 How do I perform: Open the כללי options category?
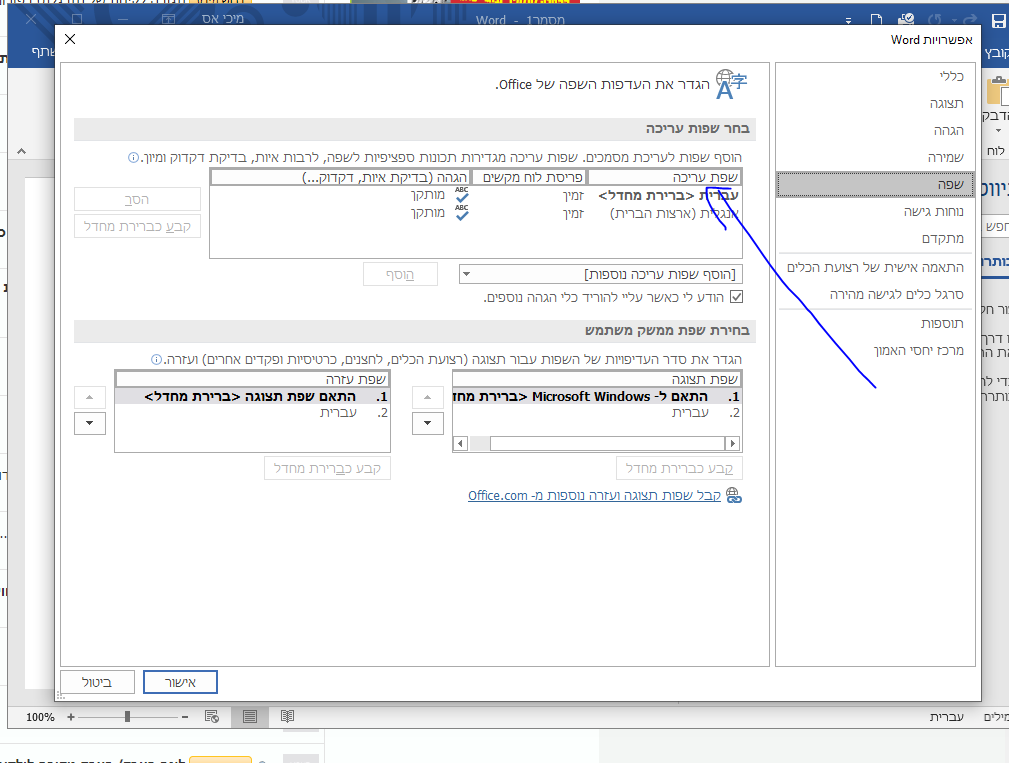point(875,77)
